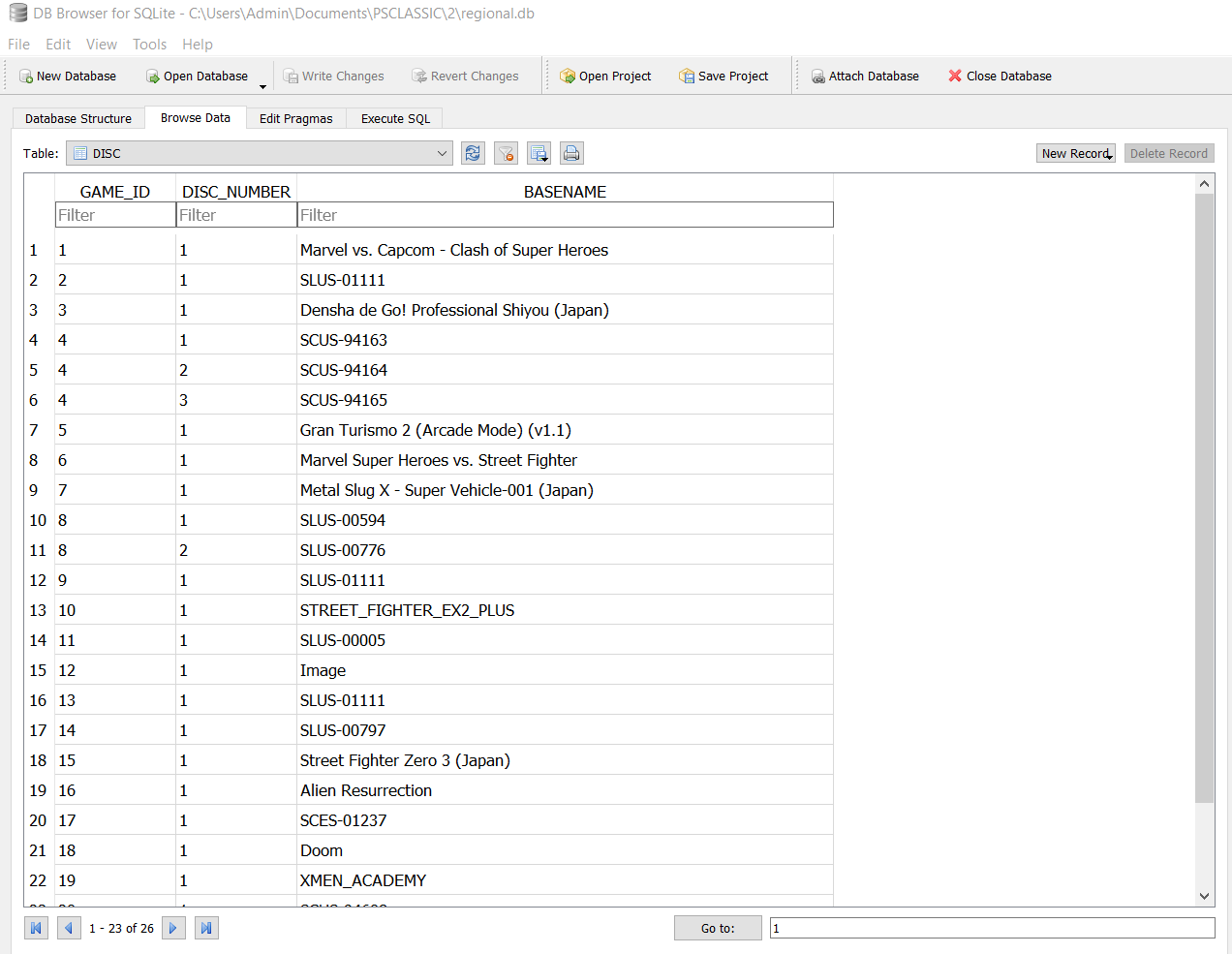
Task: Open the Edit menu
Action: click(x=58, y=45)
